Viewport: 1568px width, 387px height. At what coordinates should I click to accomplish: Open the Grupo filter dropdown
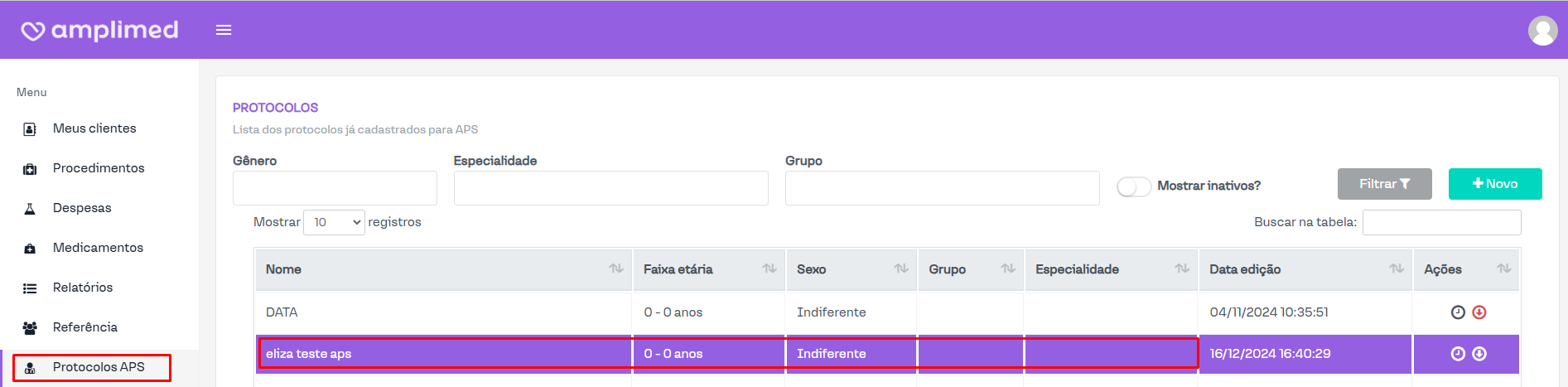pos(942,188)
